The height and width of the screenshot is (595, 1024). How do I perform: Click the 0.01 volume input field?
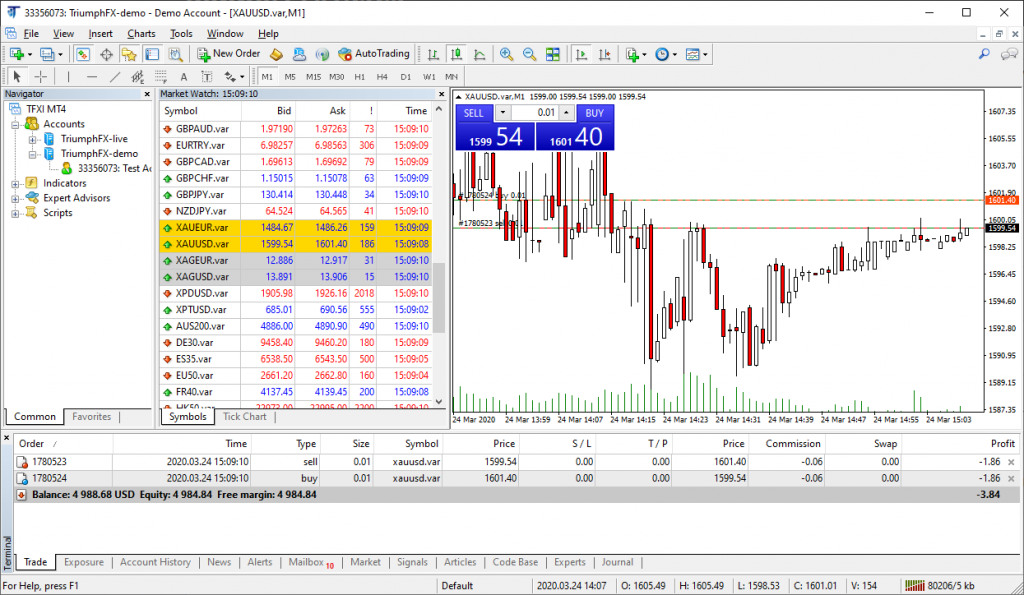coord(535,112)
